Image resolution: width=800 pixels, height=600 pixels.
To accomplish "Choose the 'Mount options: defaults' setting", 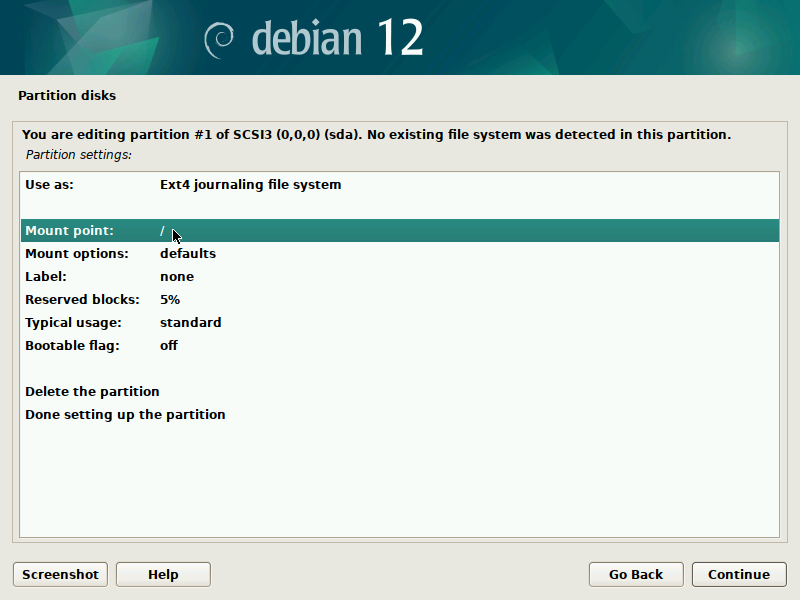I will pyautogui.click(x=400, y=254).
